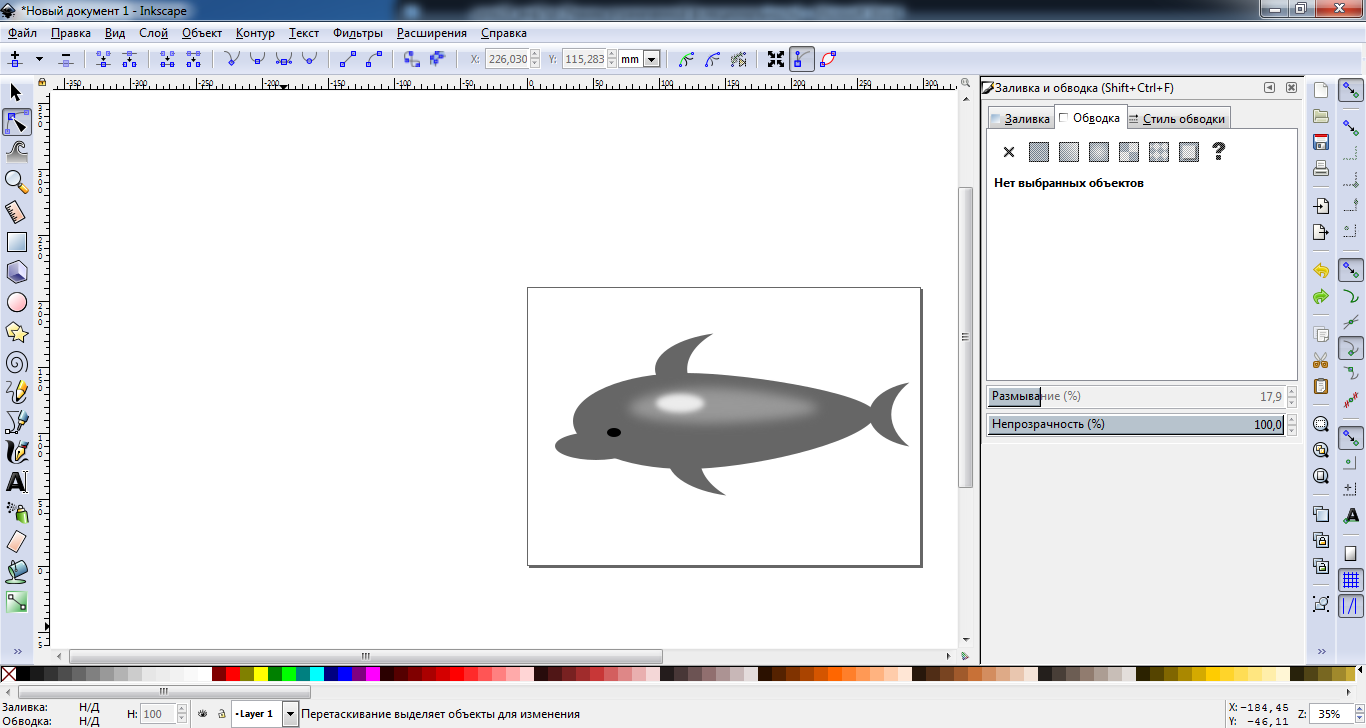
Task: Open the Файл menu
Action: pyautogui.click(x=22, y=33)
